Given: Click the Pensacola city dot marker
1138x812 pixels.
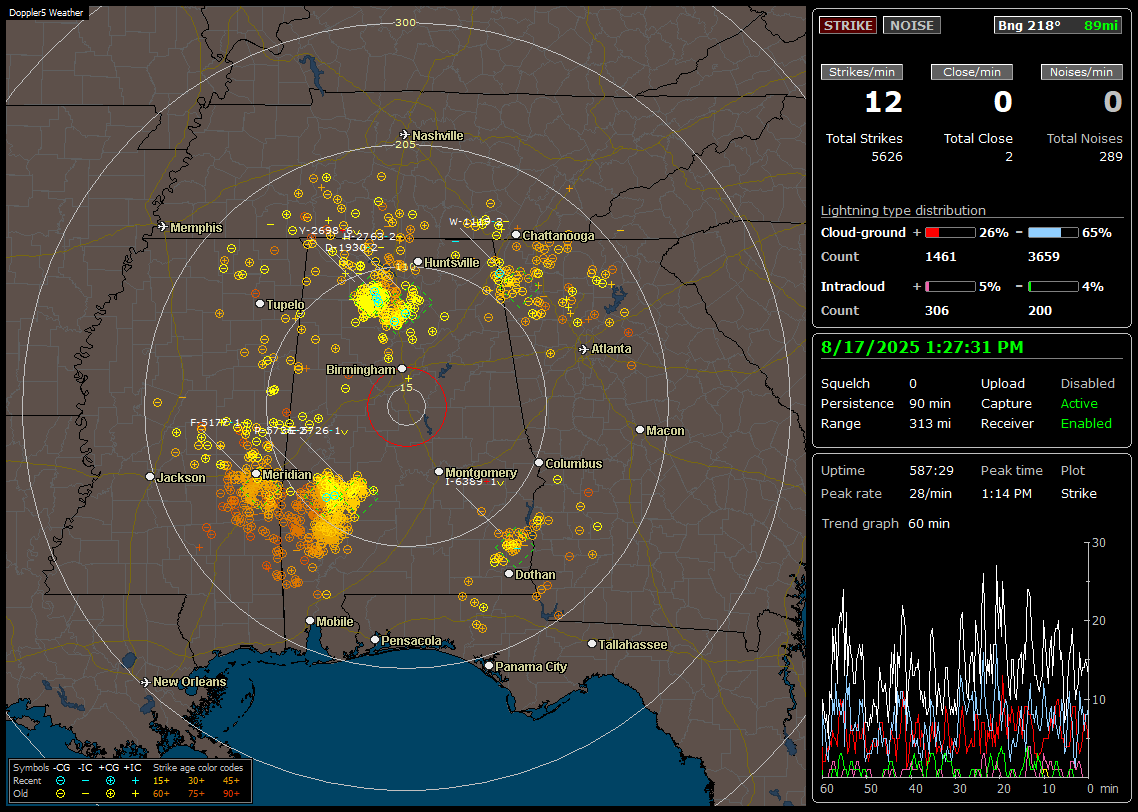Looking at the screenshot, I should tap(375, 639).
